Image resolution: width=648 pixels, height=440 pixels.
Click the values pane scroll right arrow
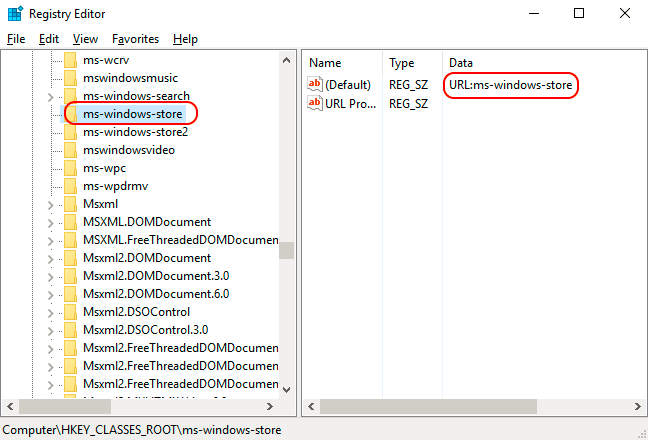click(x=638, y=407)
